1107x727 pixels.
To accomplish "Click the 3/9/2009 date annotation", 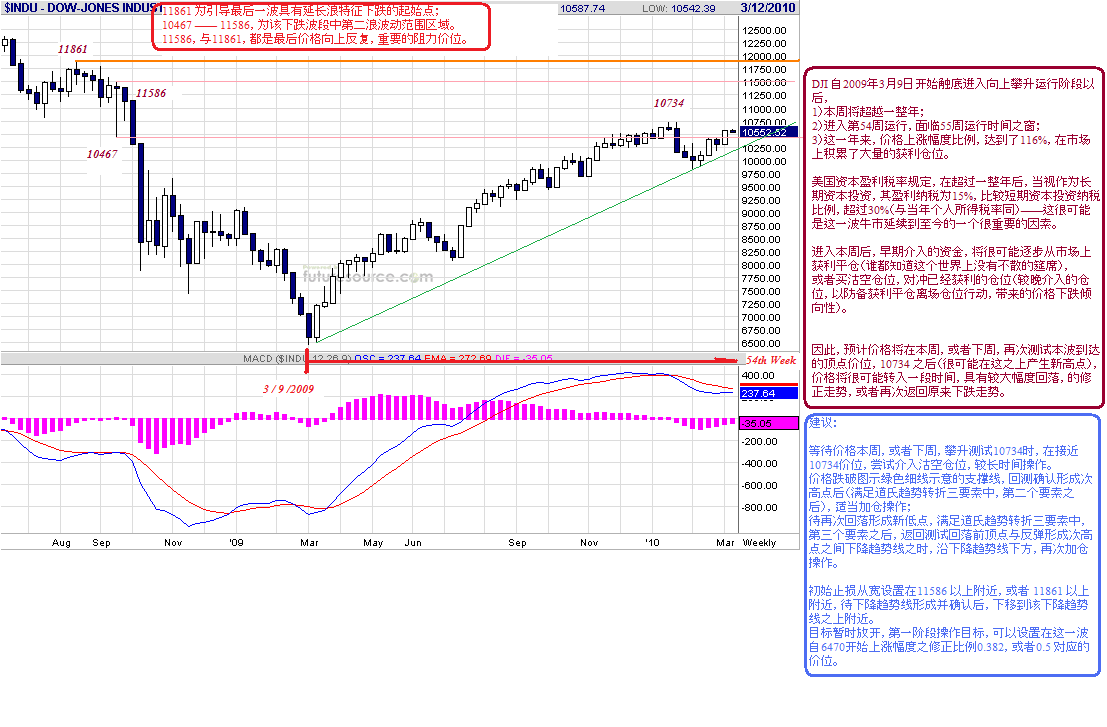I will click(288, 389).
